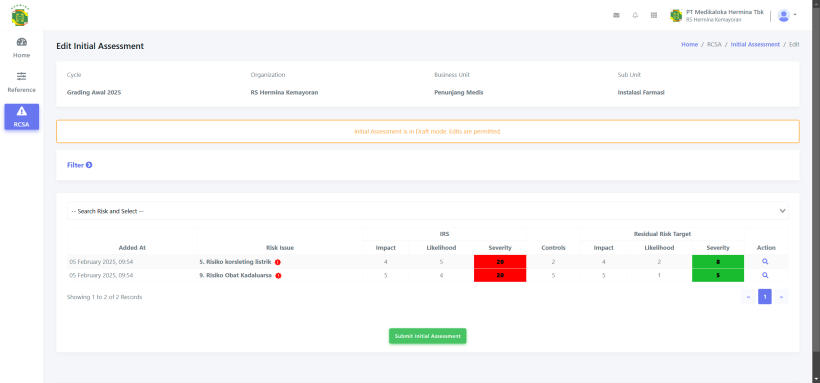Click the Draft mode notice banner
This screenshot has width=820, height=383.
[x=427, y=131]
